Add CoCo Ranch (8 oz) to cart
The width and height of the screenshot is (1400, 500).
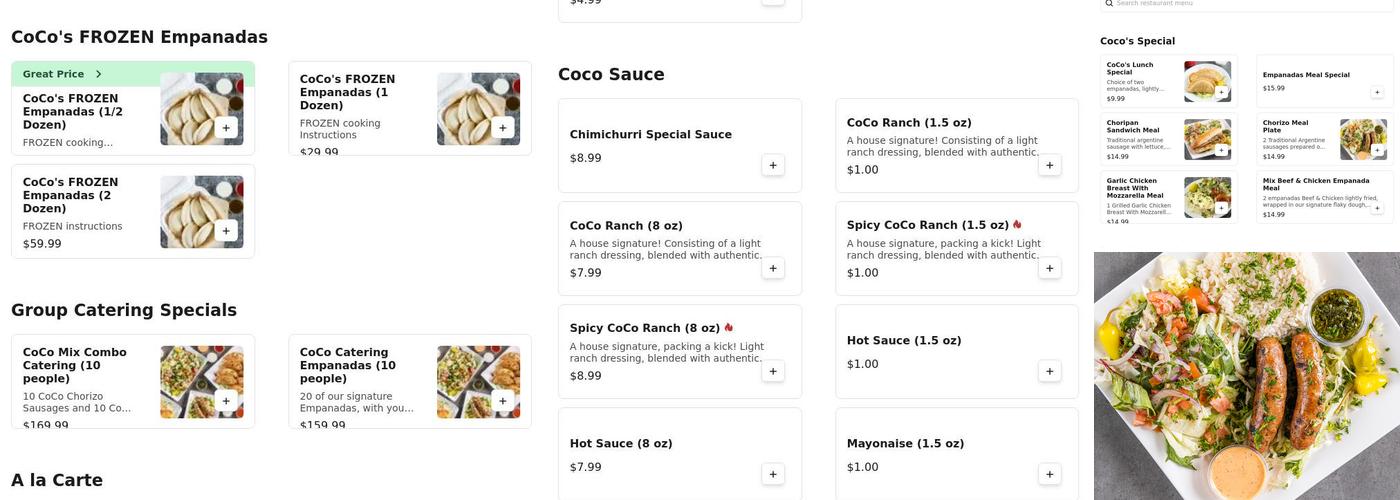click(x=773, y=268)
